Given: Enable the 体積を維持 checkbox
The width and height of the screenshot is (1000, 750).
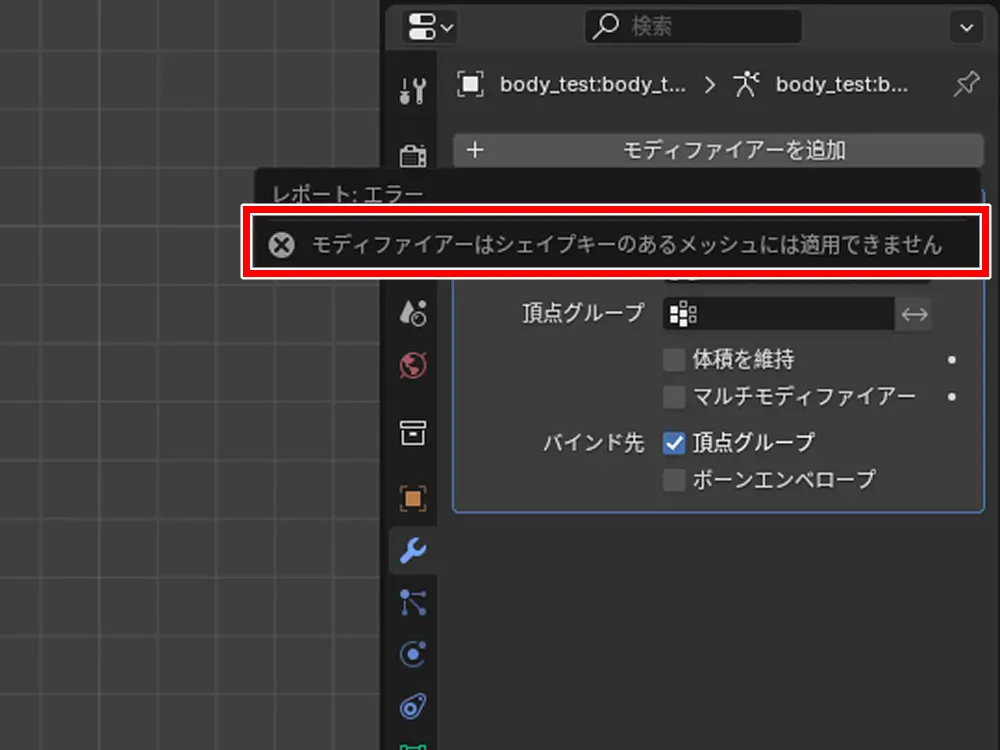Looking at the screenshot, I should [x=675, y=359].
